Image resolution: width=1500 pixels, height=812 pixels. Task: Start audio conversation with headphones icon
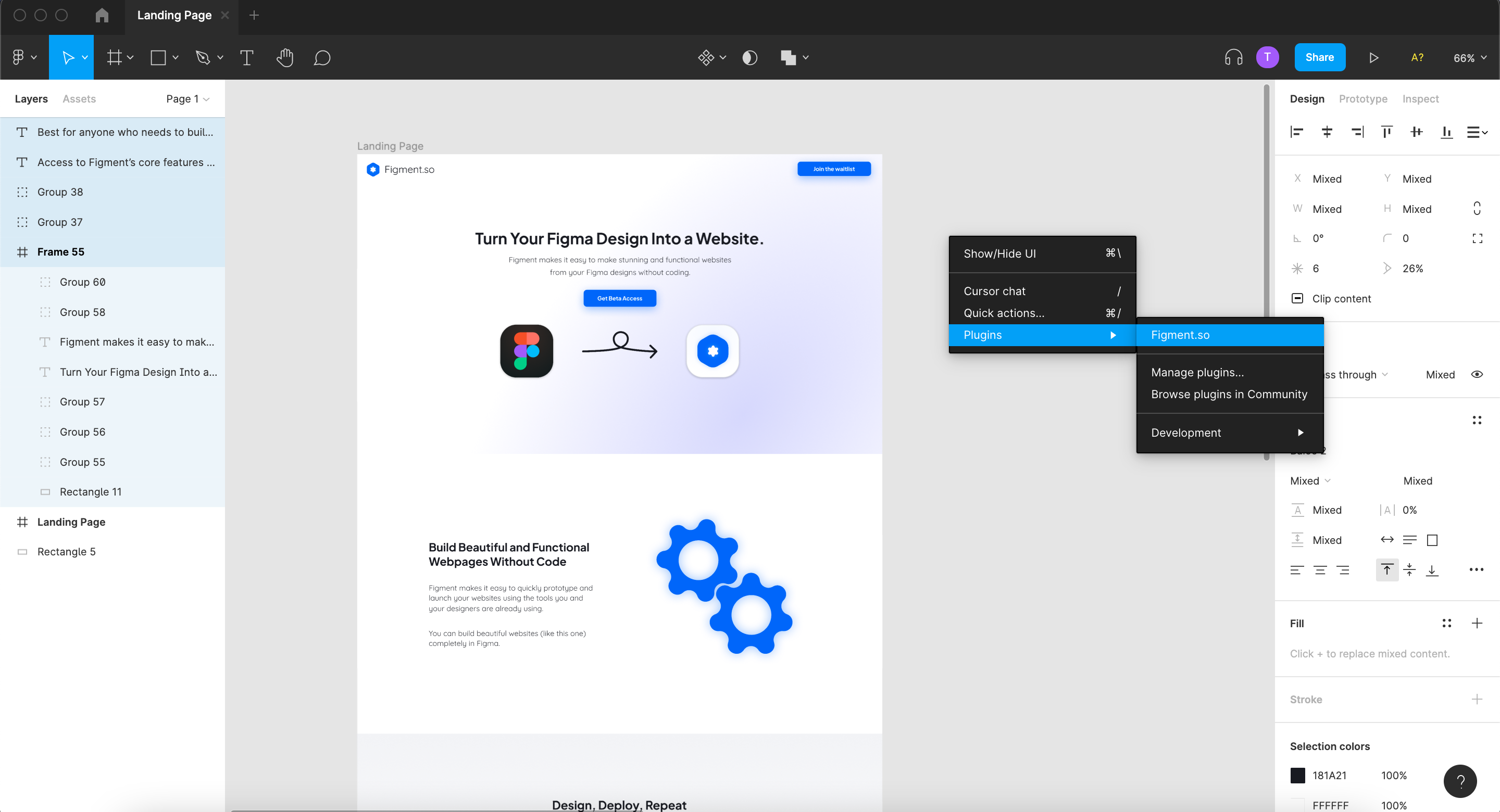pyautogui.click(x=1233, y=58)
